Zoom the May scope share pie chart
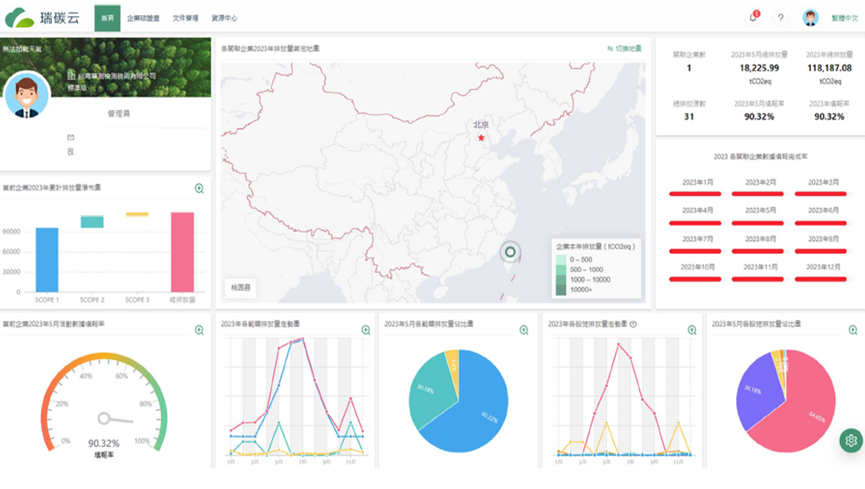Viewport: 865px width, 489px height. [x=524, y=330]
